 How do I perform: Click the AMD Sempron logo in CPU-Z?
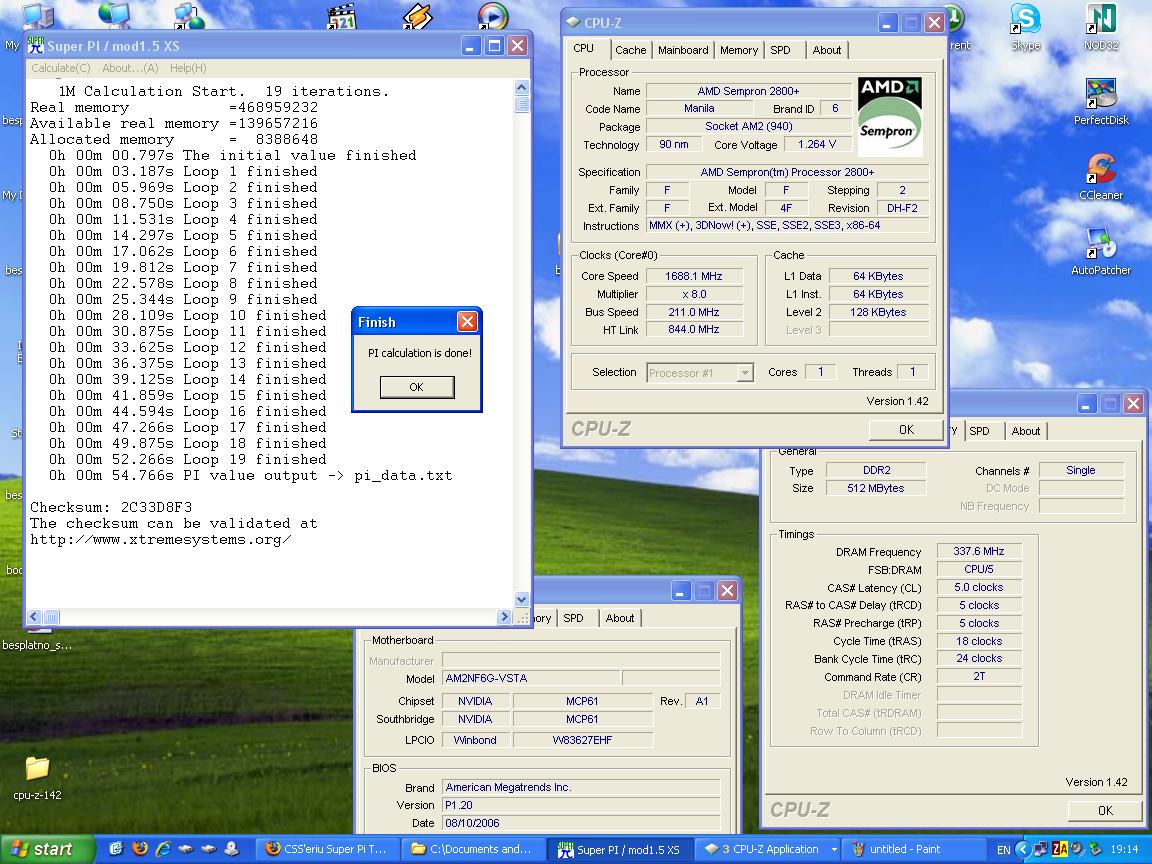[890, 116]
